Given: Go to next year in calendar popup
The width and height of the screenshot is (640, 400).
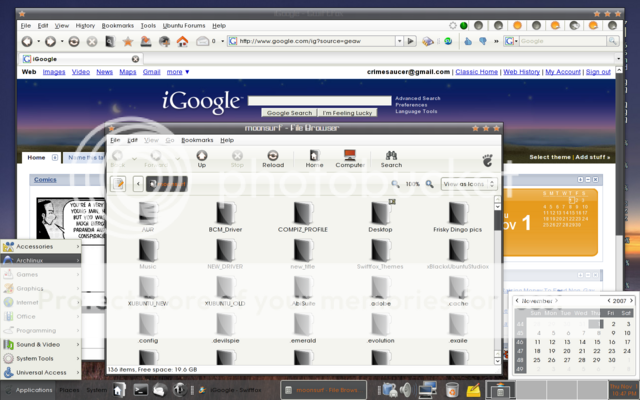Looking at the screenshot, I should (631, 301).
